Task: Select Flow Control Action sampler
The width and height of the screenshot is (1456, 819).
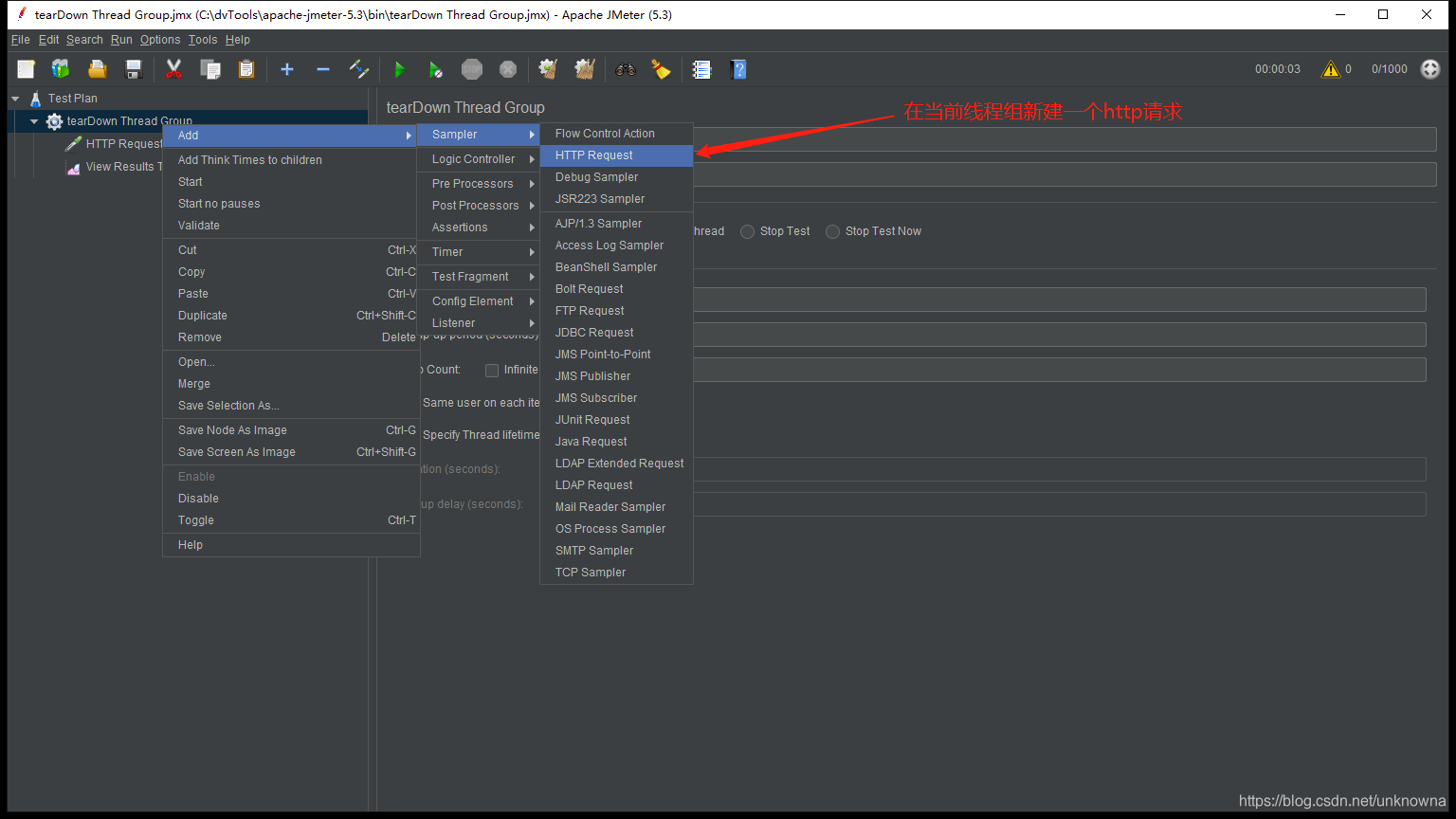Action: 616,134
